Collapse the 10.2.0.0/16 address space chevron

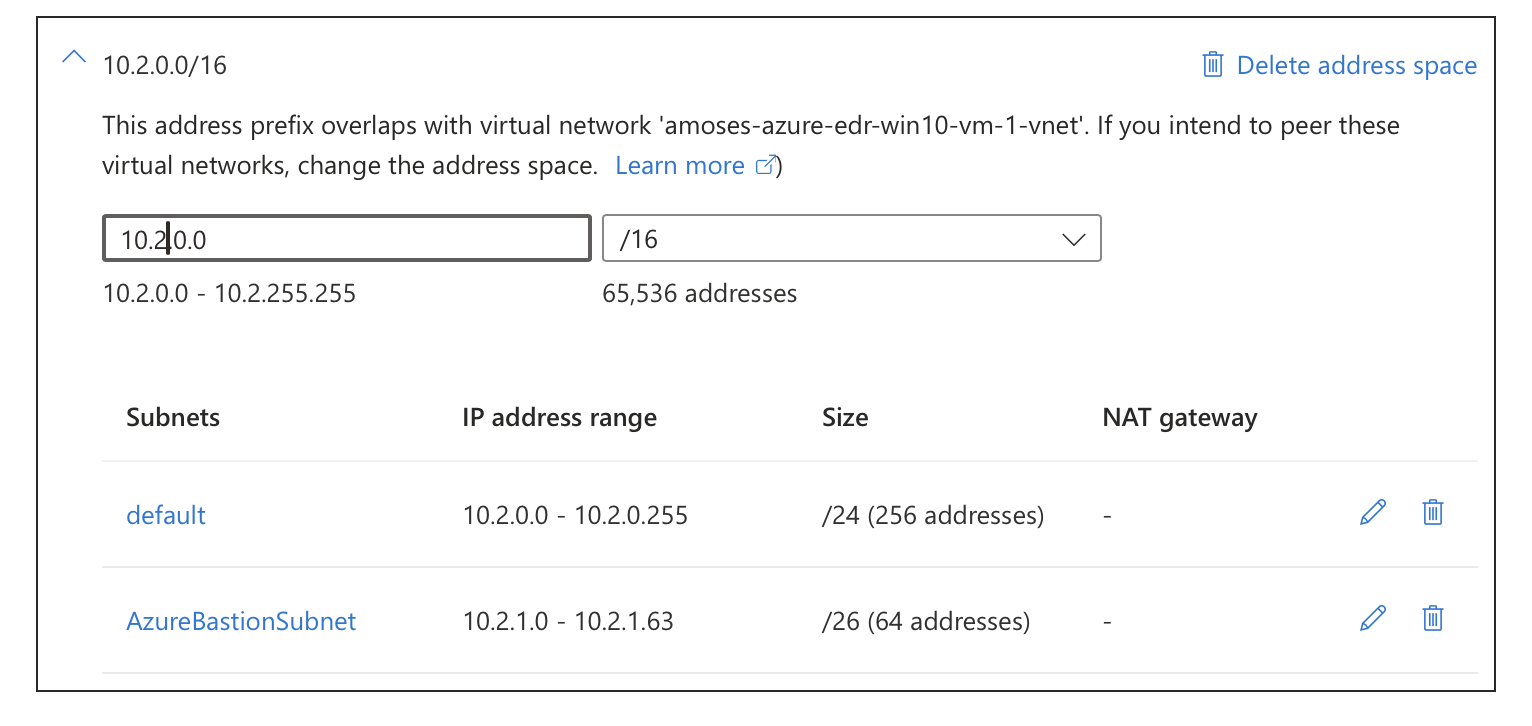tap(74, 58)
